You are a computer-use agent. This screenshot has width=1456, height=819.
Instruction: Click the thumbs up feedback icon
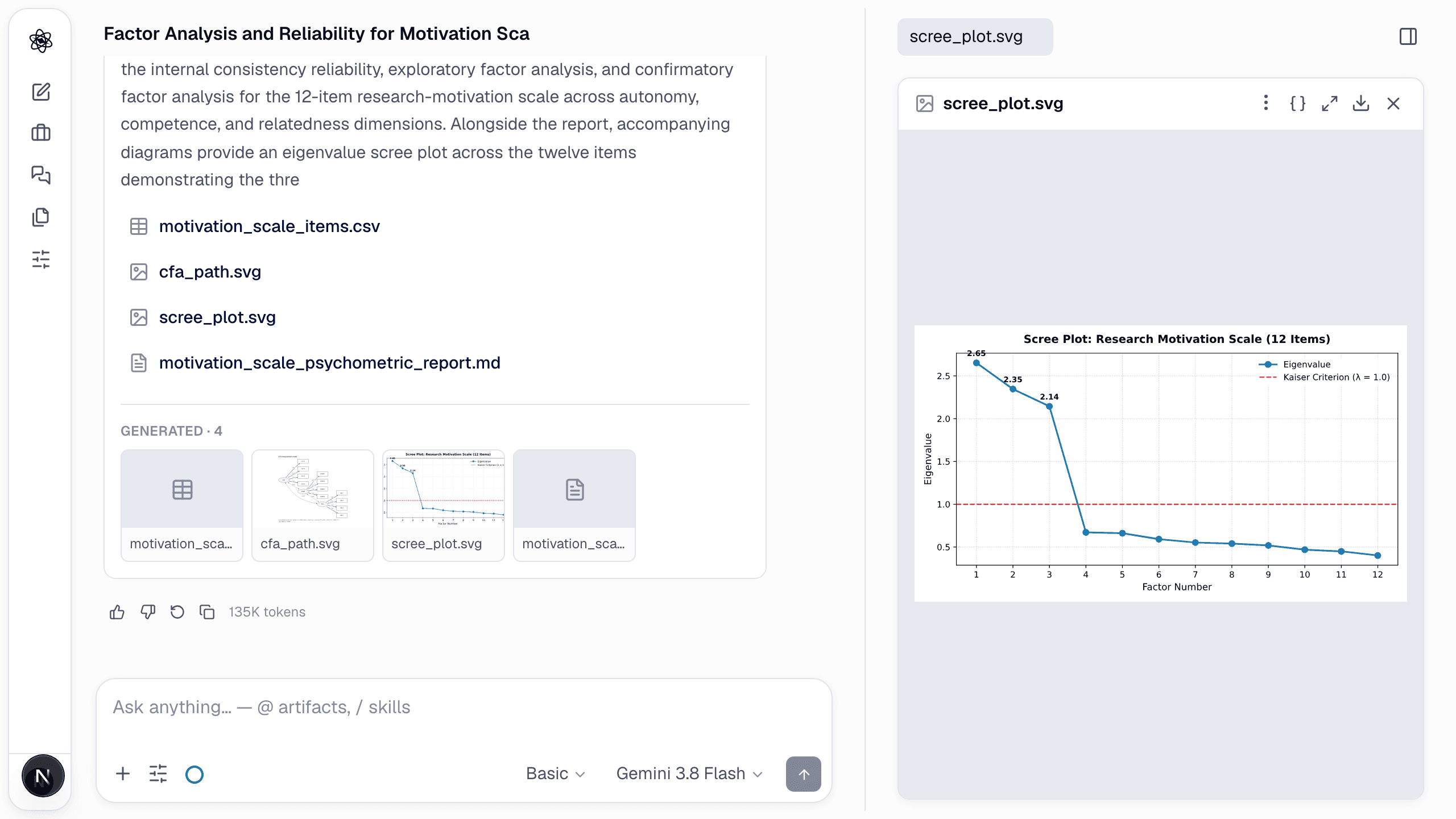pos(117,612)
